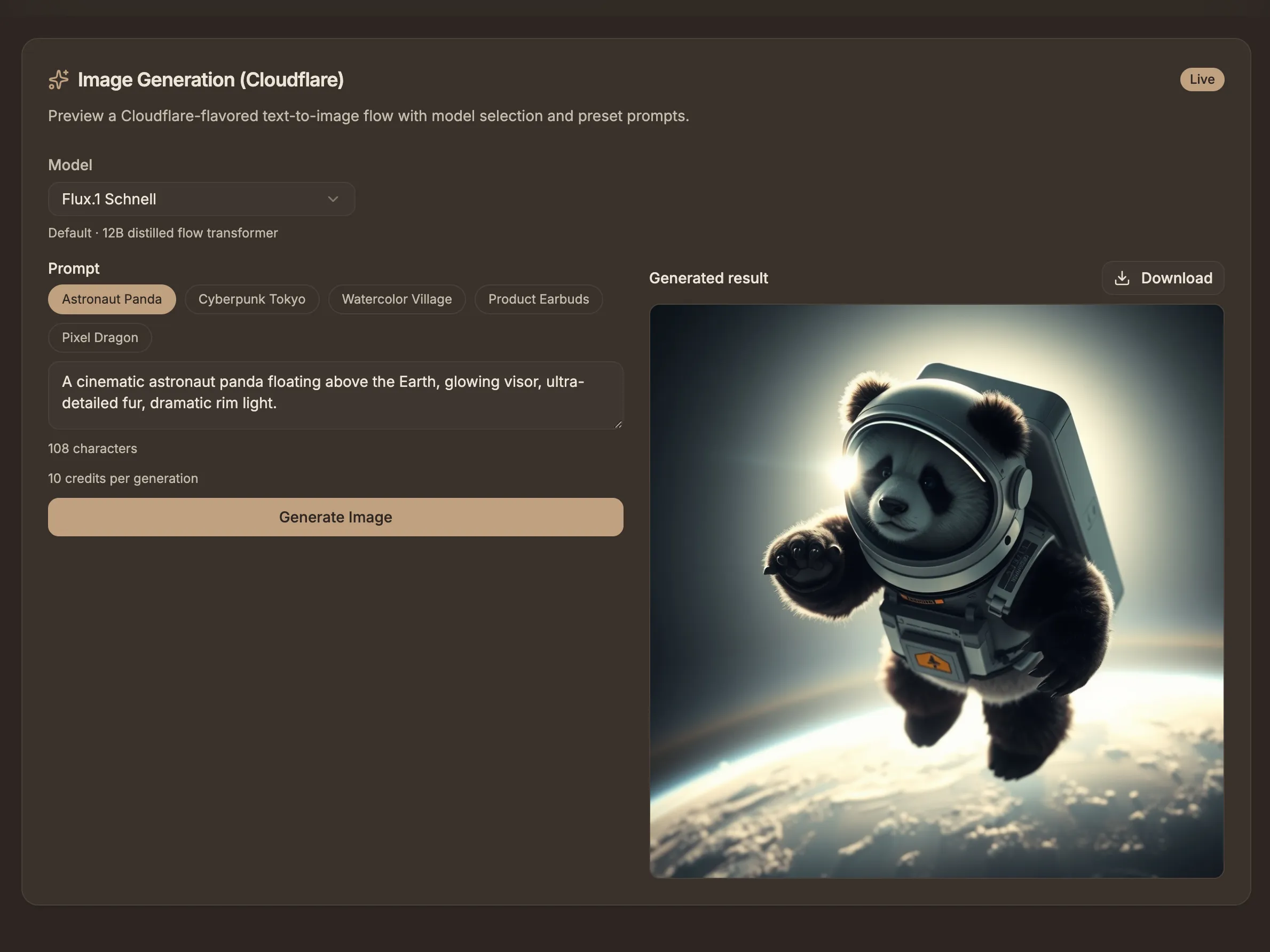Viewport: 1270px width, 952px height.
Task: Select the Astronaut Panda preset
Action: (112, 299)
